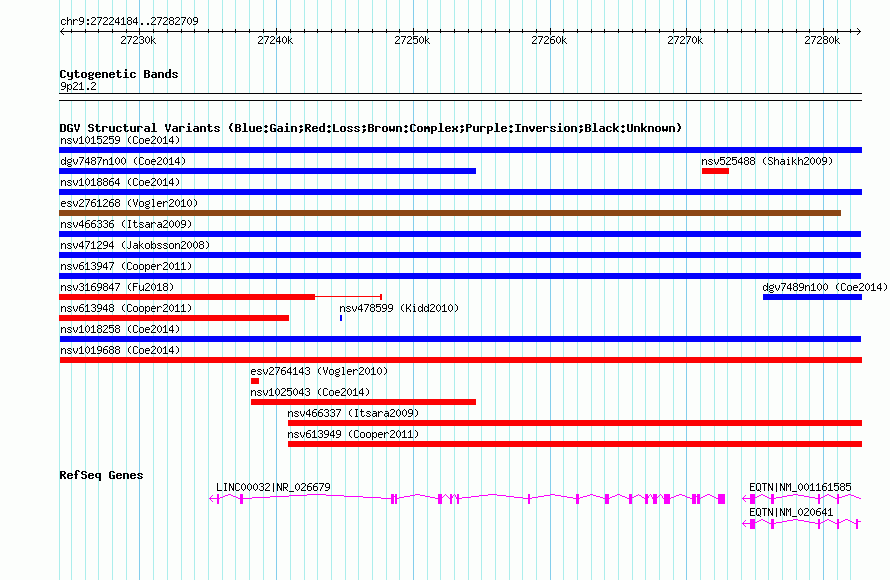Click the nsv1015259 (Coe2014) variant label
Screen dimensions: 890x580
[x=120, y=140]
